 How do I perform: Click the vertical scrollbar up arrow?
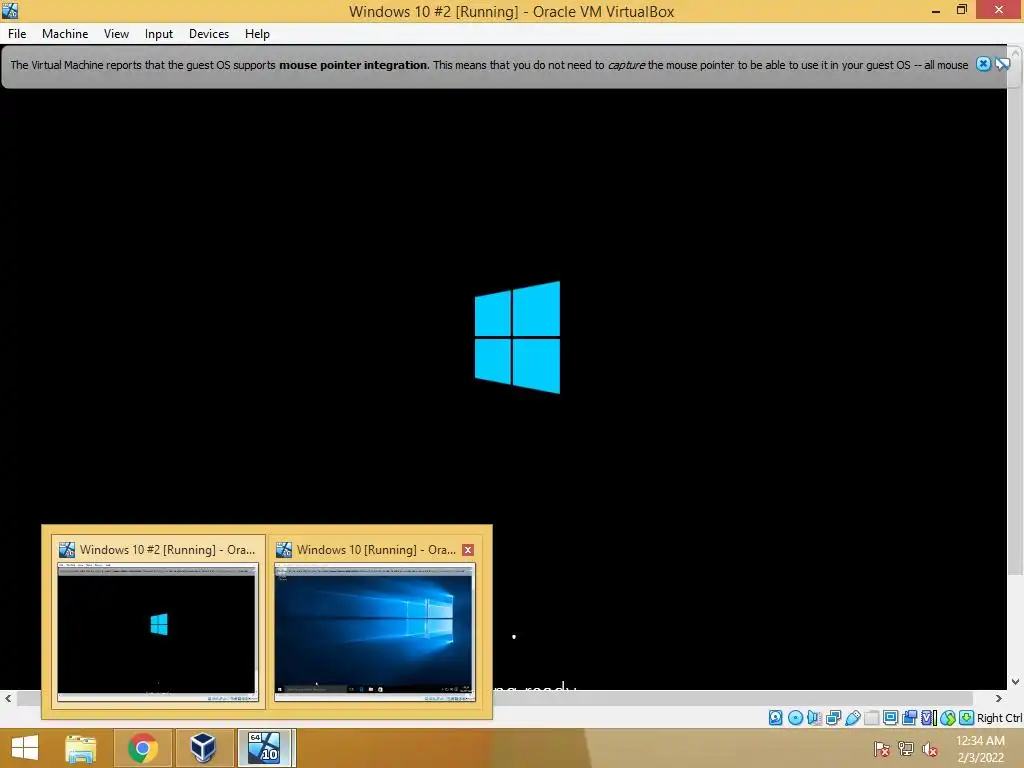point(1016,50)
